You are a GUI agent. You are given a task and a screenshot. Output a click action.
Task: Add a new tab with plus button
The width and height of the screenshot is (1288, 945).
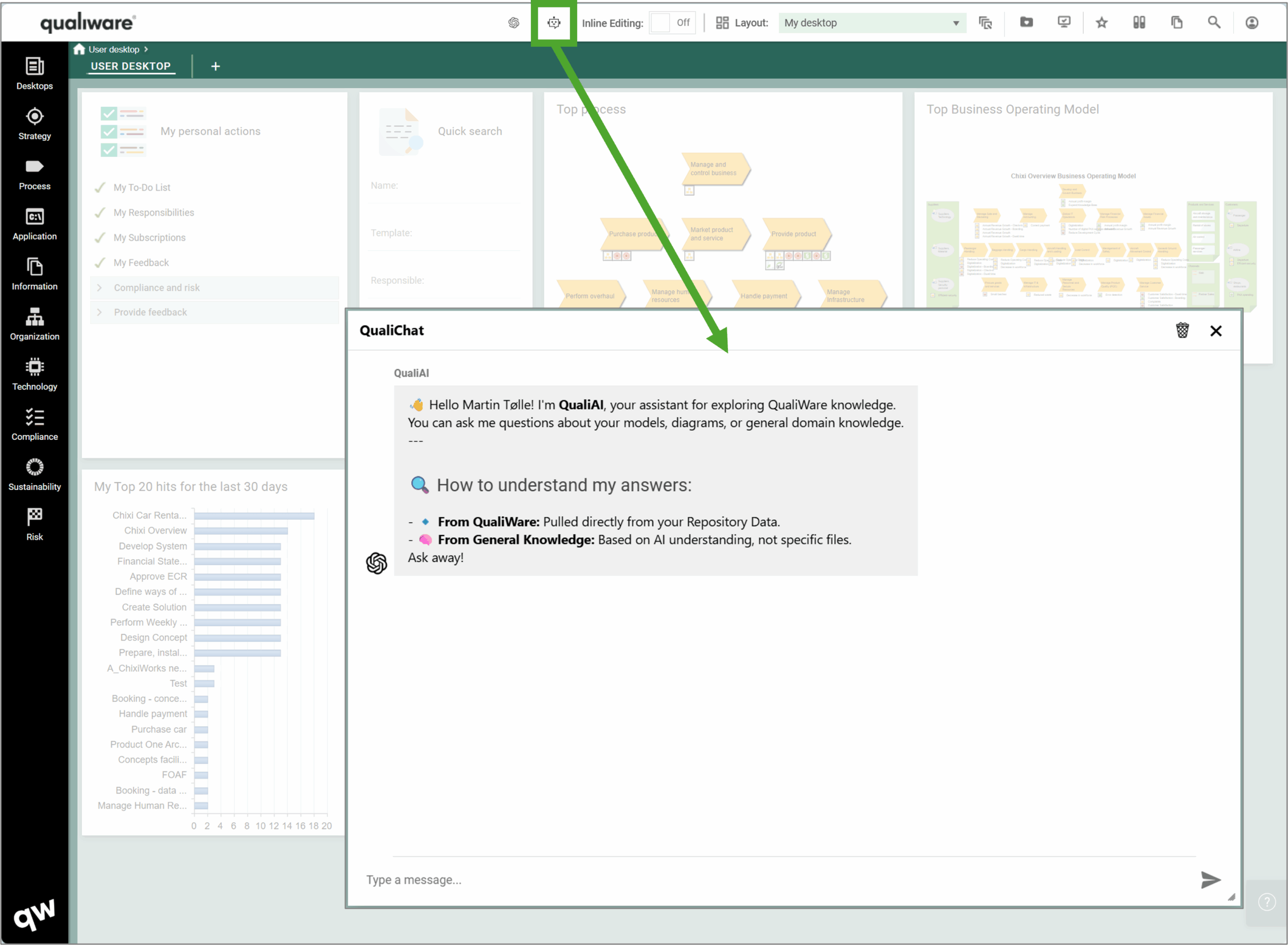215,66
